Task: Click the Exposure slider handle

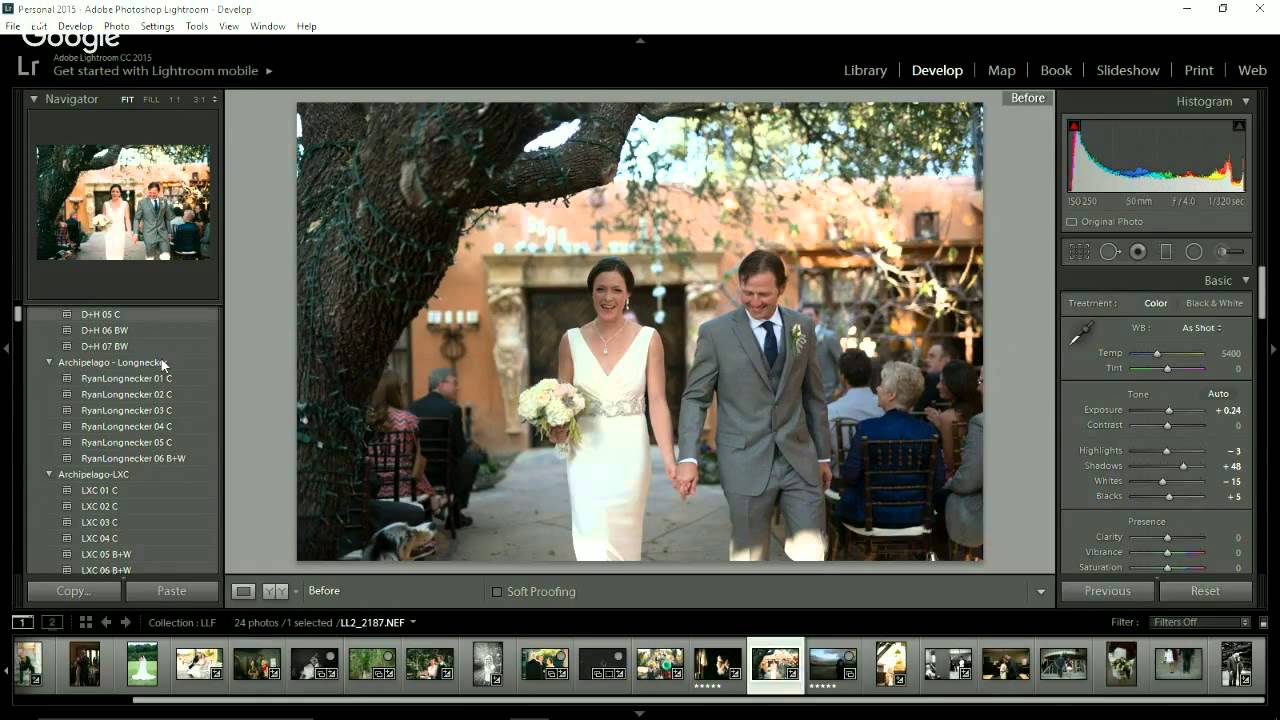Action: pos(1169,410)
